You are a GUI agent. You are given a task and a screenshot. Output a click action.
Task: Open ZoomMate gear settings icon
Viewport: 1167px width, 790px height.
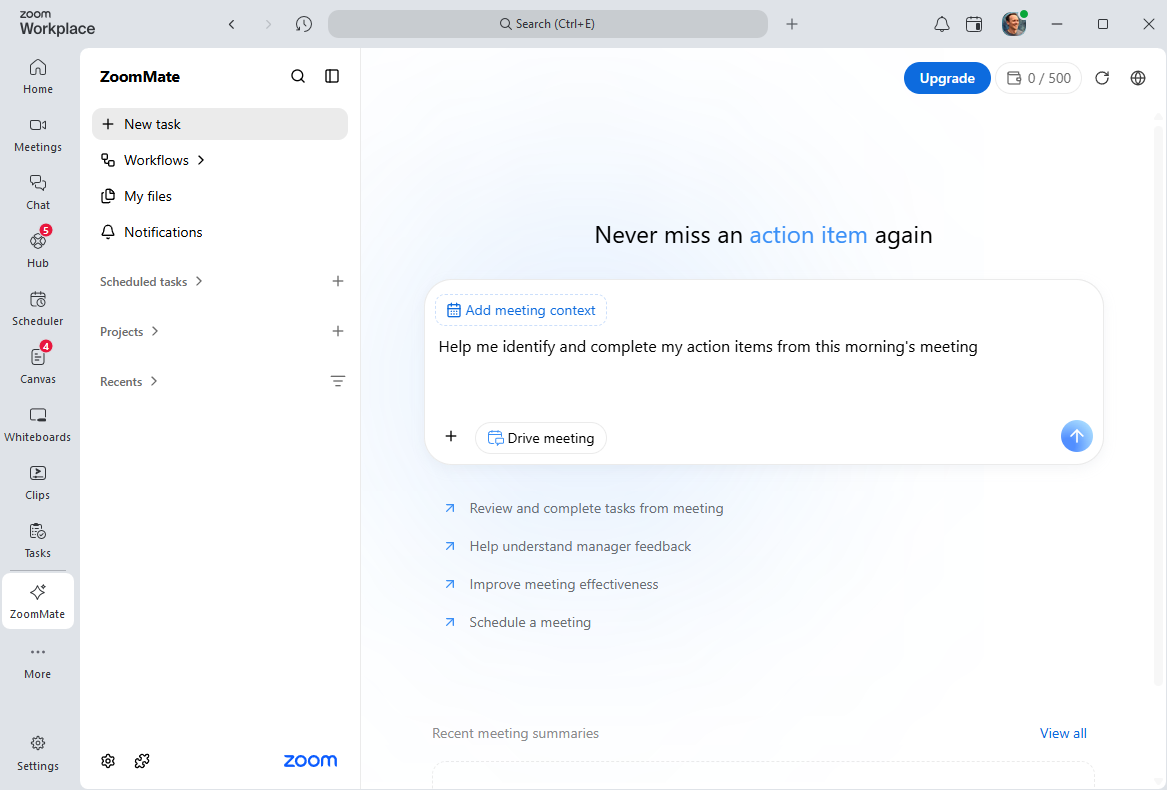tap(108, 761)
